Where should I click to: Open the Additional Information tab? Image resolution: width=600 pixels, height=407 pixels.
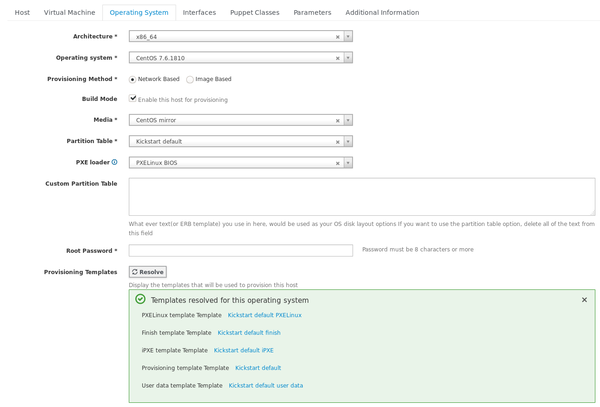[382, 12]
